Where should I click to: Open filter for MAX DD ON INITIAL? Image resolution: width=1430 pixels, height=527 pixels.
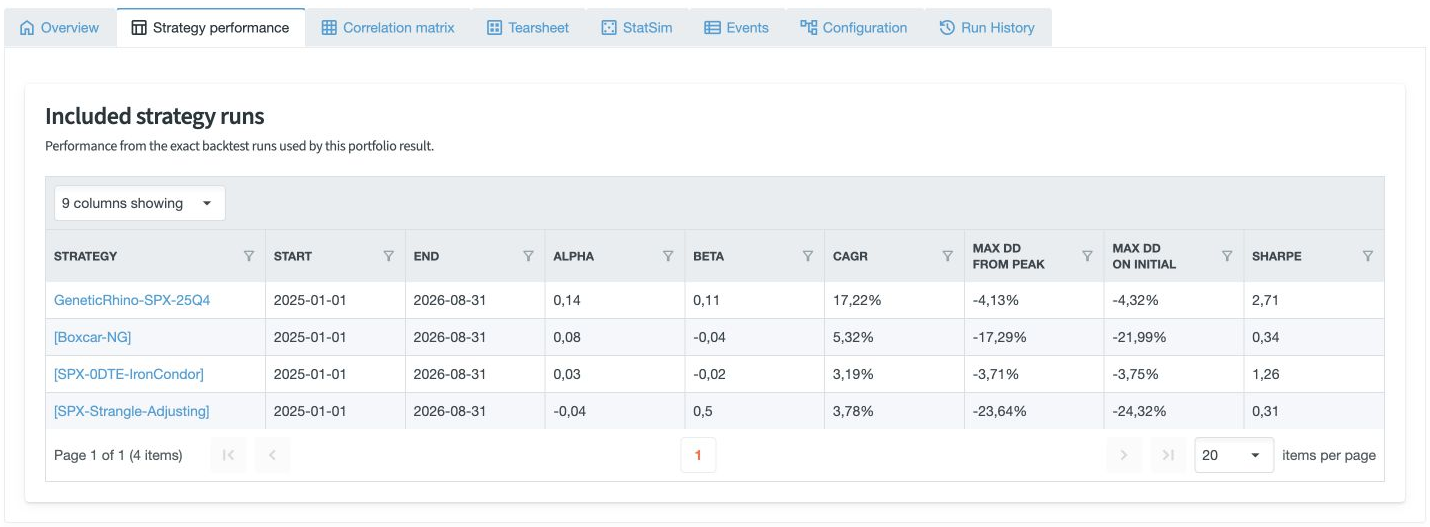1227,256
